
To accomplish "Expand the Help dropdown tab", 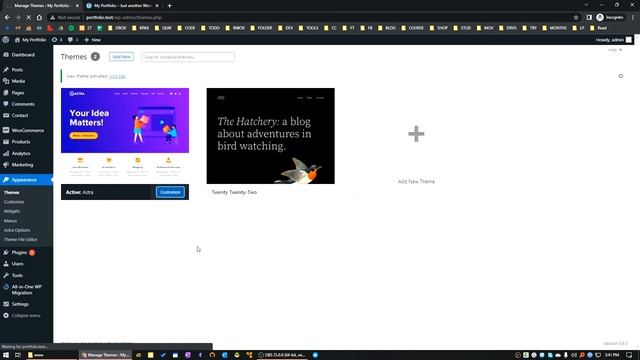I will (615, 50).
